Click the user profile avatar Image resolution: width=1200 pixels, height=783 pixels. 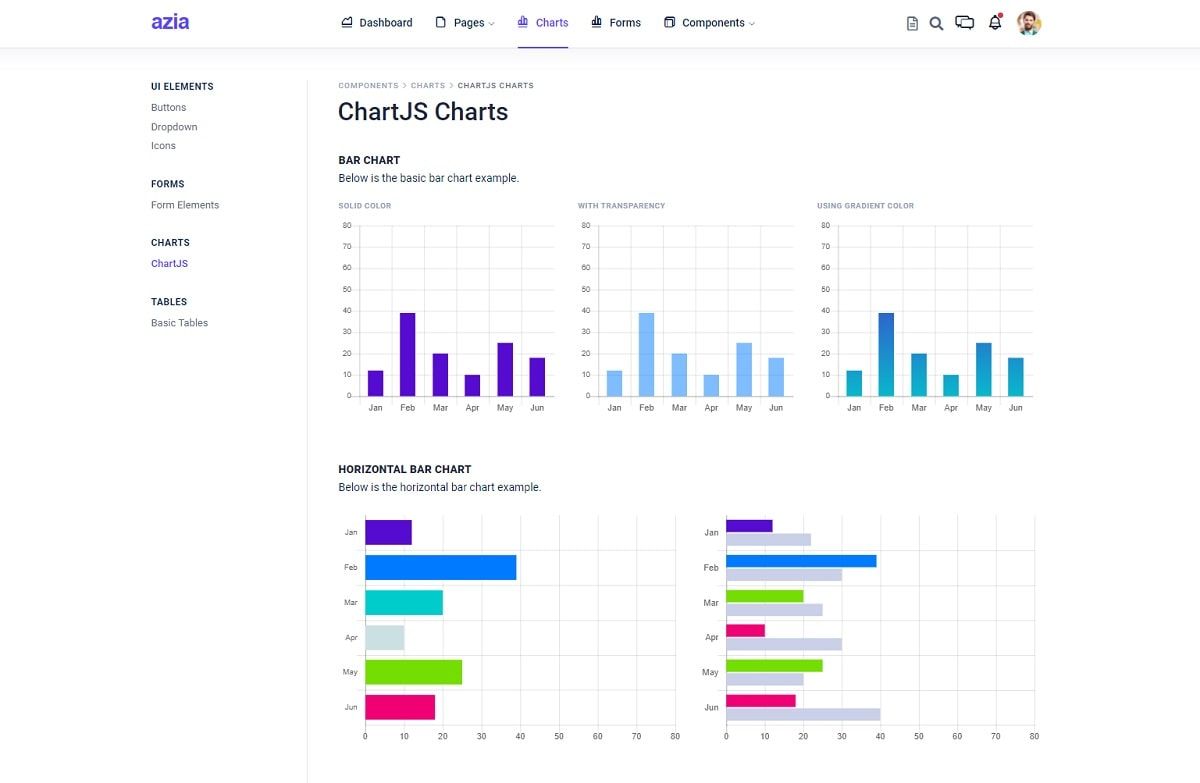pos(1029,22)
